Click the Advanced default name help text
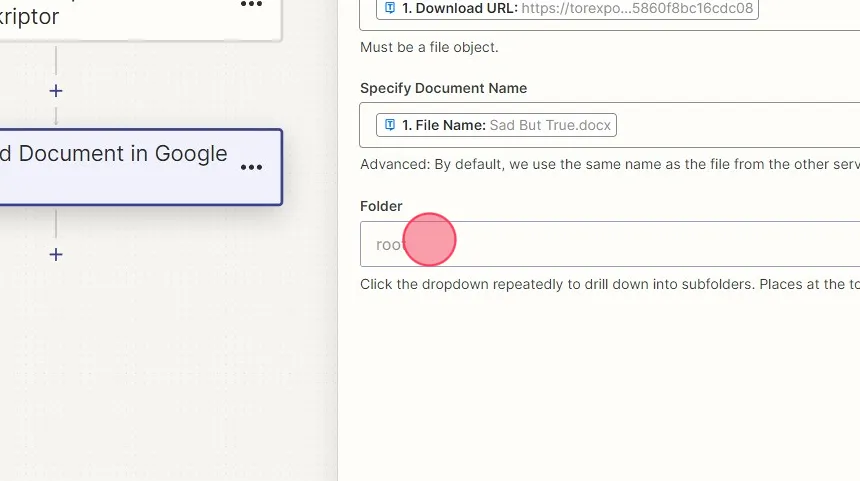Image resolution: width=860 pixels, height=481 pixels. pyautogui.click(x=610, y=164)
